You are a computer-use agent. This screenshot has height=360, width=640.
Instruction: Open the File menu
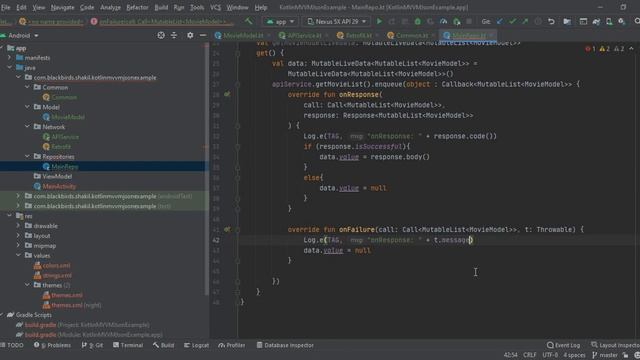click(6, 7)
